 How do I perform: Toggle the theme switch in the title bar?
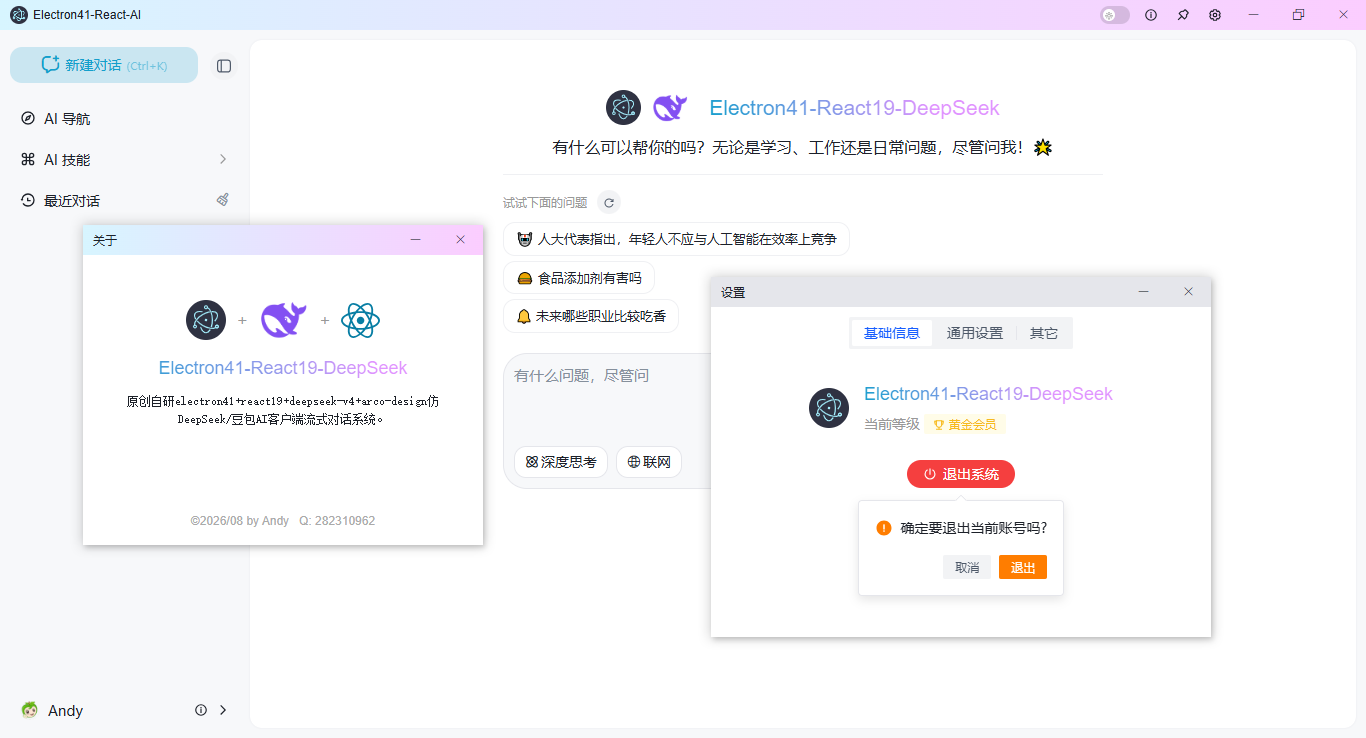click(1114, 15)
